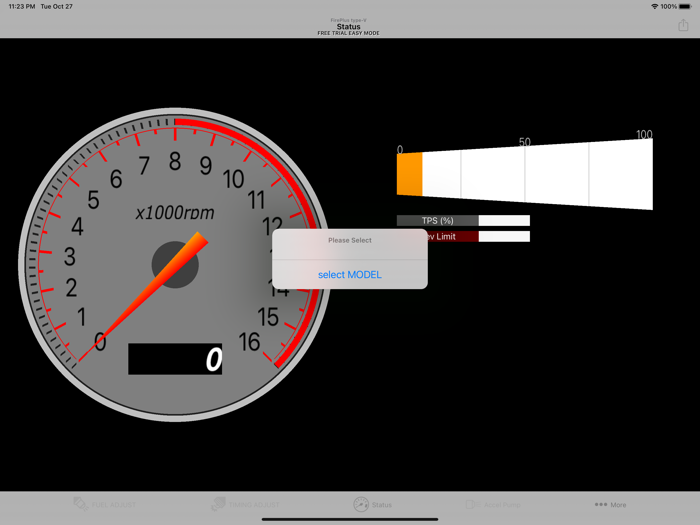Tap the Wi-Fi icon in the status bar

point(654,6)
